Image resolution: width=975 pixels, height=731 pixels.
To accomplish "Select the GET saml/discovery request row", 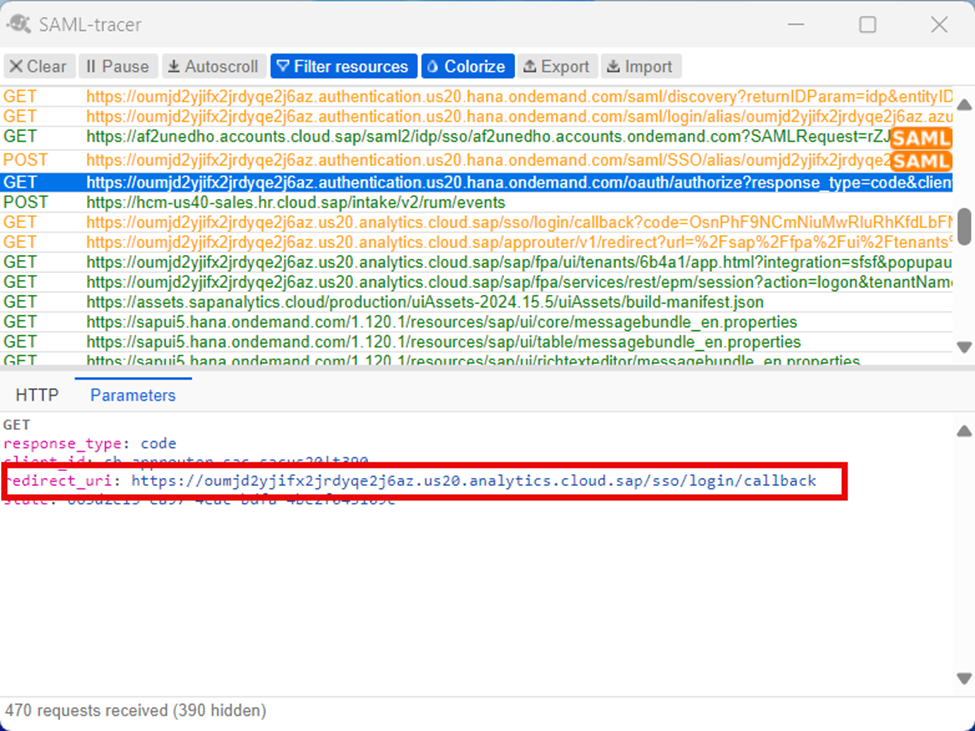I will point(476,96).
